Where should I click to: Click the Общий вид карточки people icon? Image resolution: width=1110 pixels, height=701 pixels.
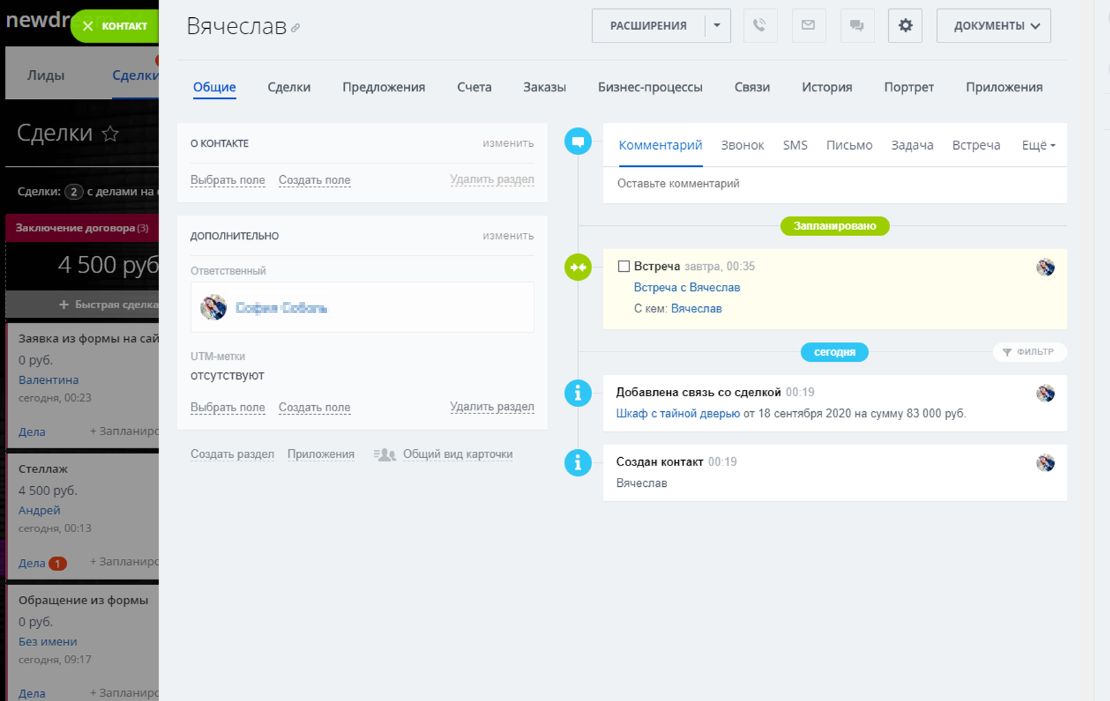385,454
